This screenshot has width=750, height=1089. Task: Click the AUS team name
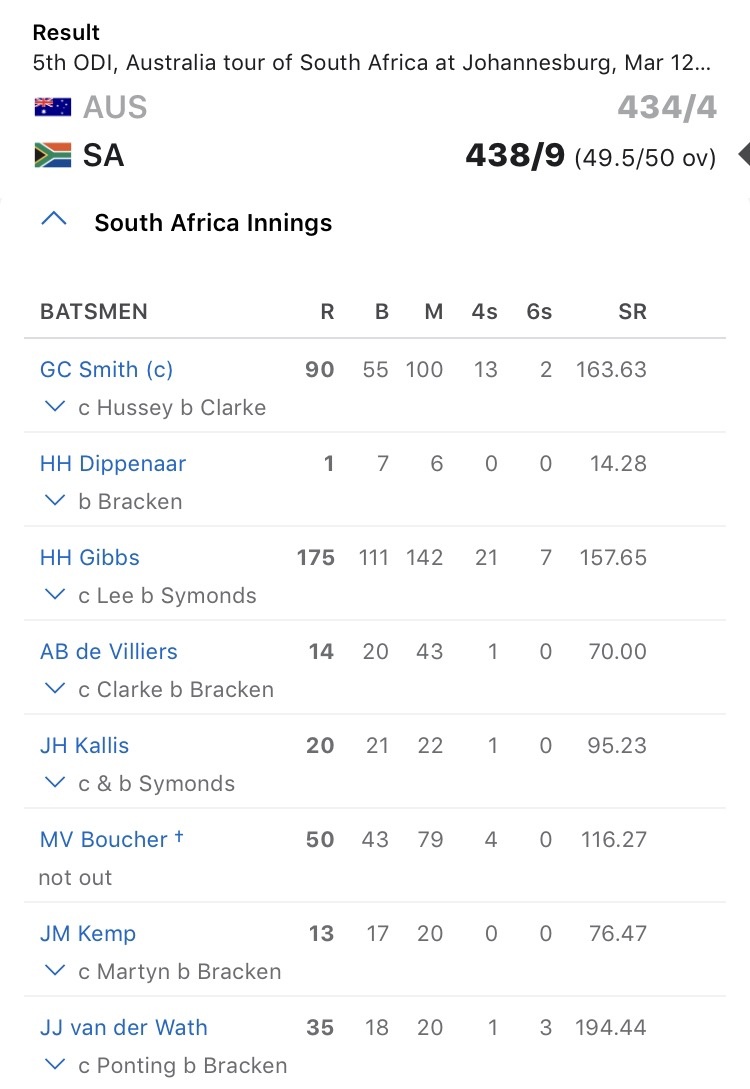tap(115, 108)
